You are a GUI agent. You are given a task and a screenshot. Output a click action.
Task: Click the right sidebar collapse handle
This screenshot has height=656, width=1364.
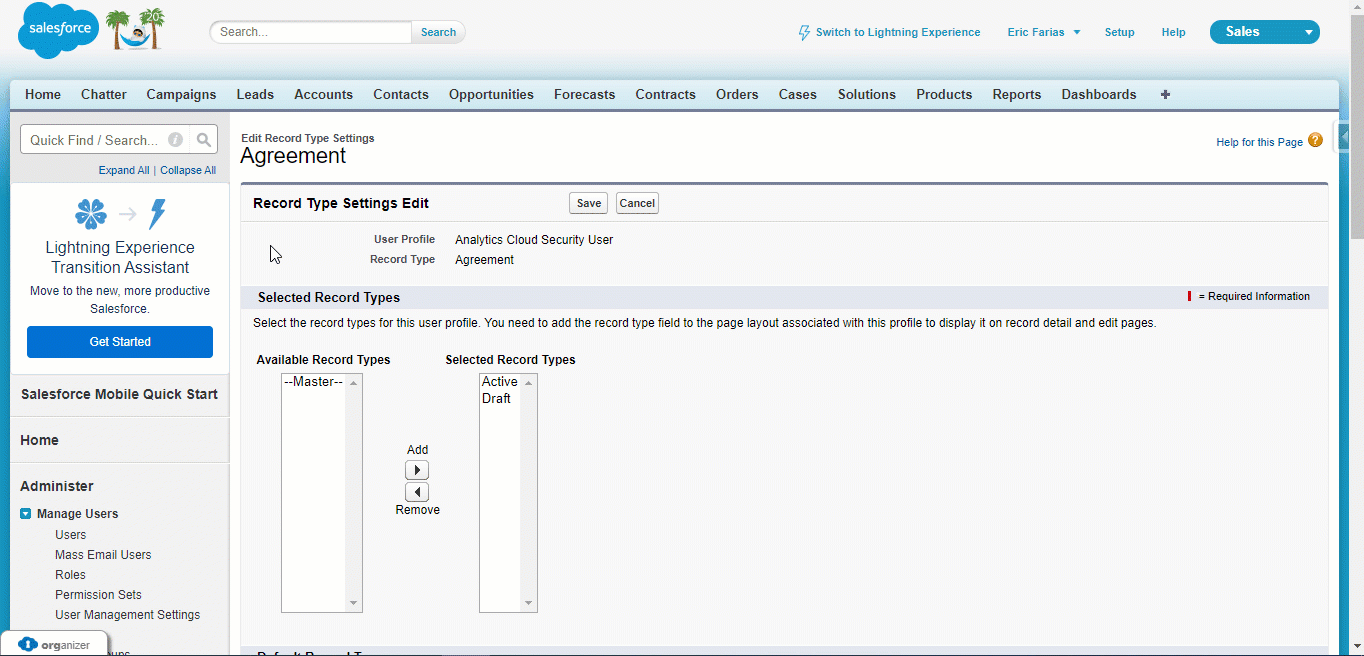pos(1343,138)
